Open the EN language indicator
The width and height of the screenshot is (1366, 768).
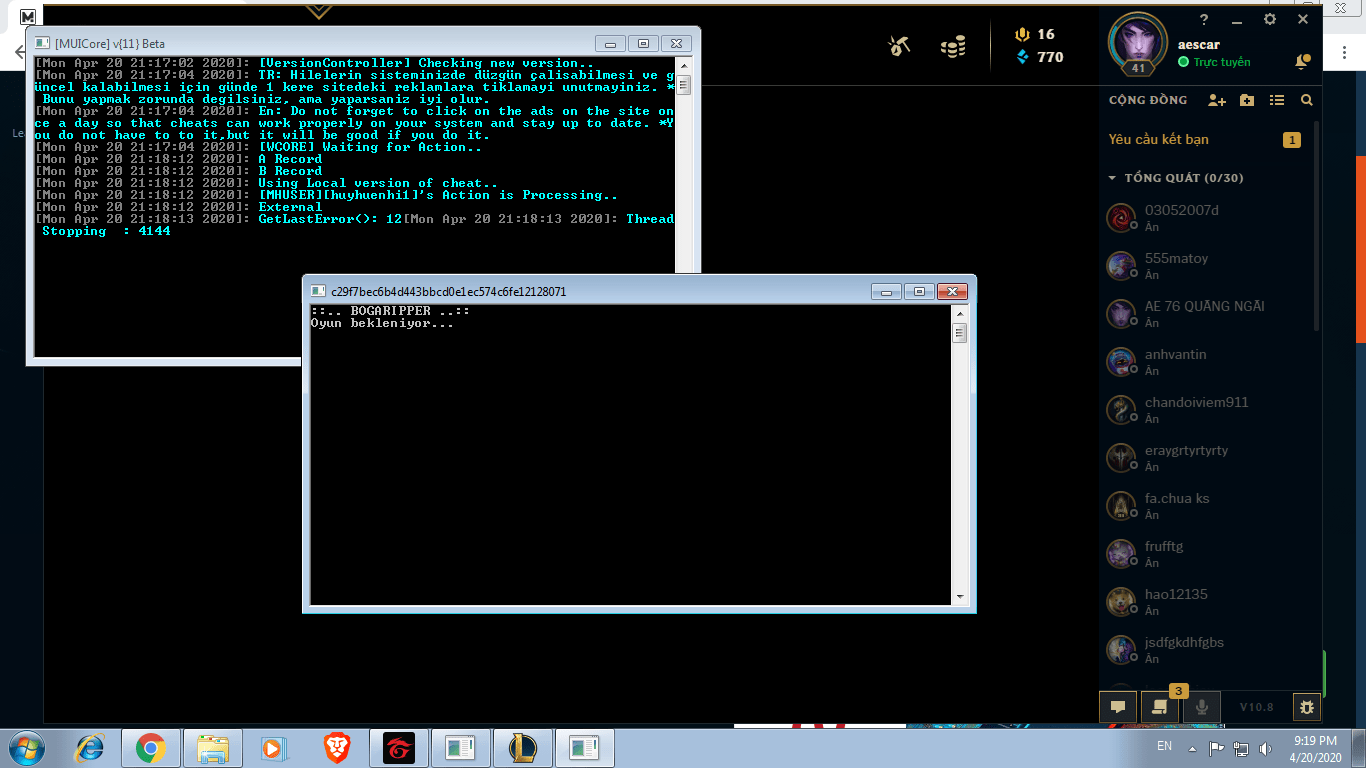coord(1164,746)
